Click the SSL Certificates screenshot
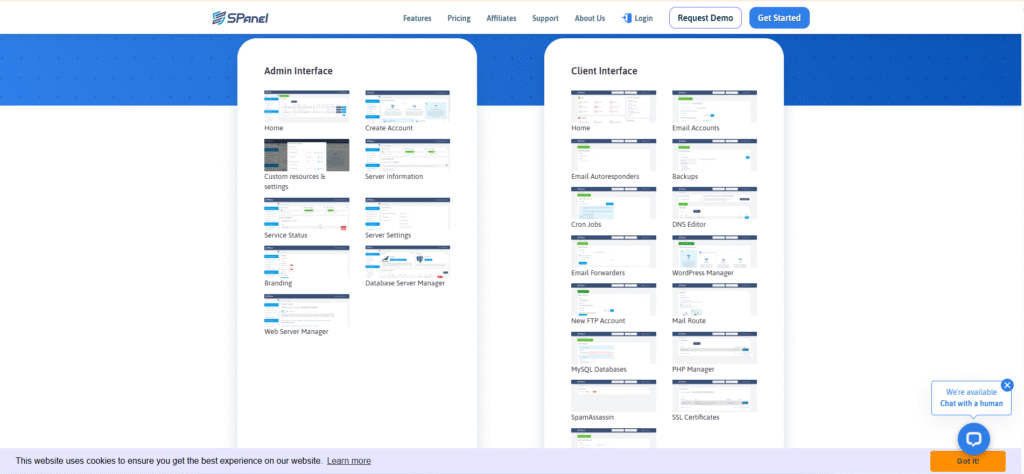 (x=714, y=395)
